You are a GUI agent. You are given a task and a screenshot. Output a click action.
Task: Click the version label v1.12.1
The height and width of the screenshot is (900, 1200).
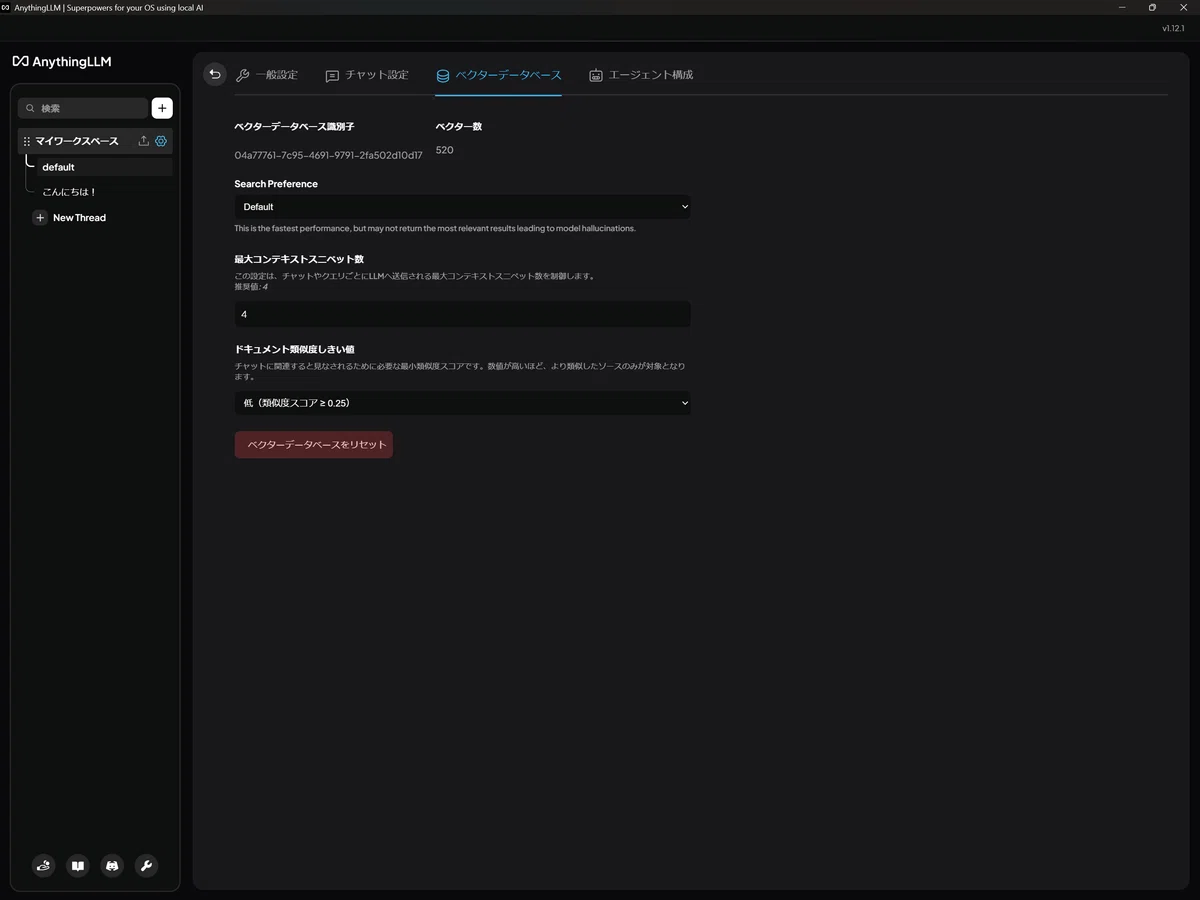[x=1173, y=29]
